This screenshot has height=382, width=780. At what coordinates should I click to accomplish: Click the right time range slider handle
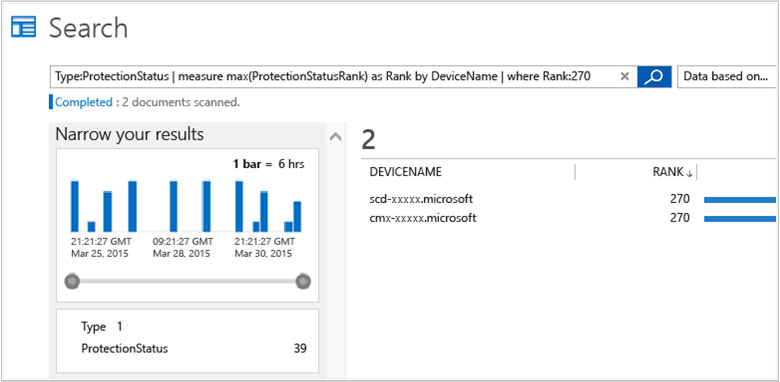pos(303,281)
